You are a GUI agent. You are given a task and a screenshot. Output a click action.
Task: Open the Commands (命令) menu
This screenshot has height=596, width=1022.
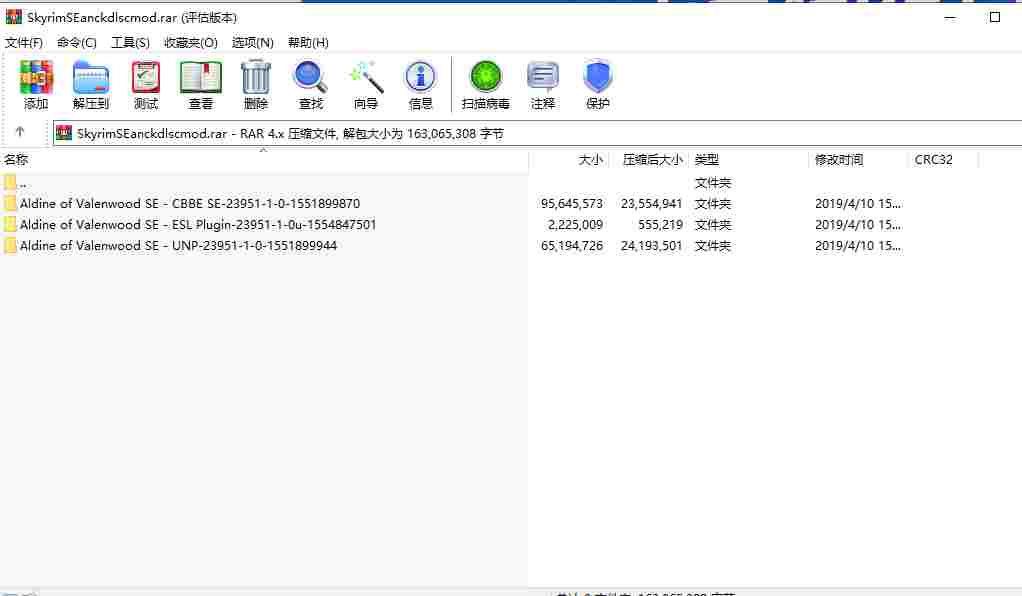[77, 42]
